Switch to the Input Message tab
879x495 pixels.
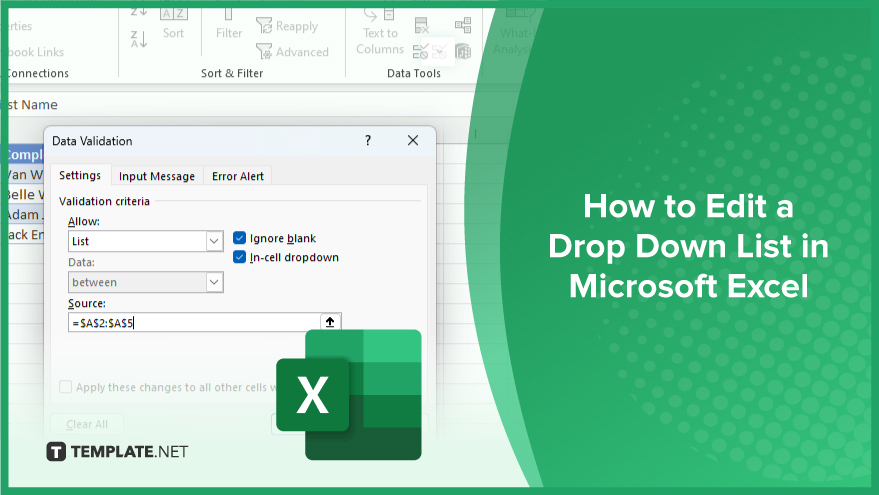click(157, 176)
